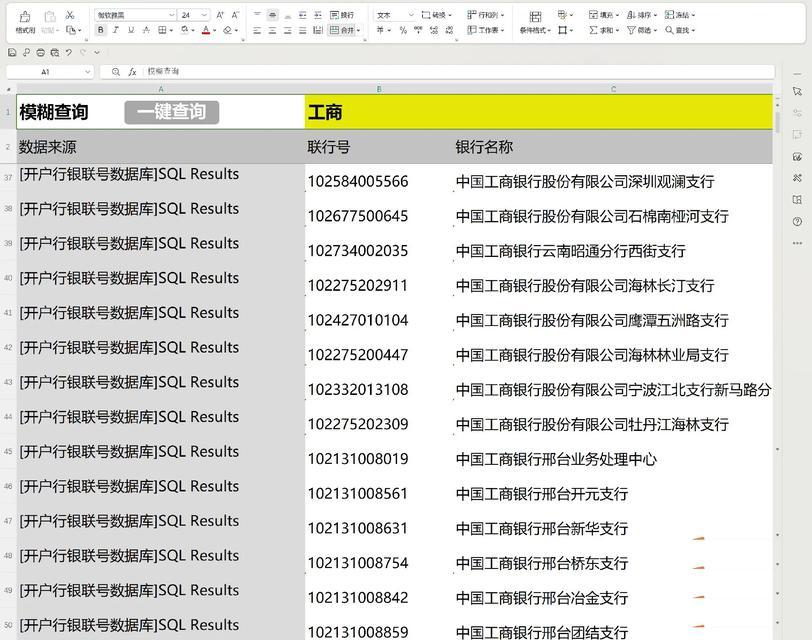Click the thousands separator icon
The image size is (812, 640).
[x=418, y=30]
